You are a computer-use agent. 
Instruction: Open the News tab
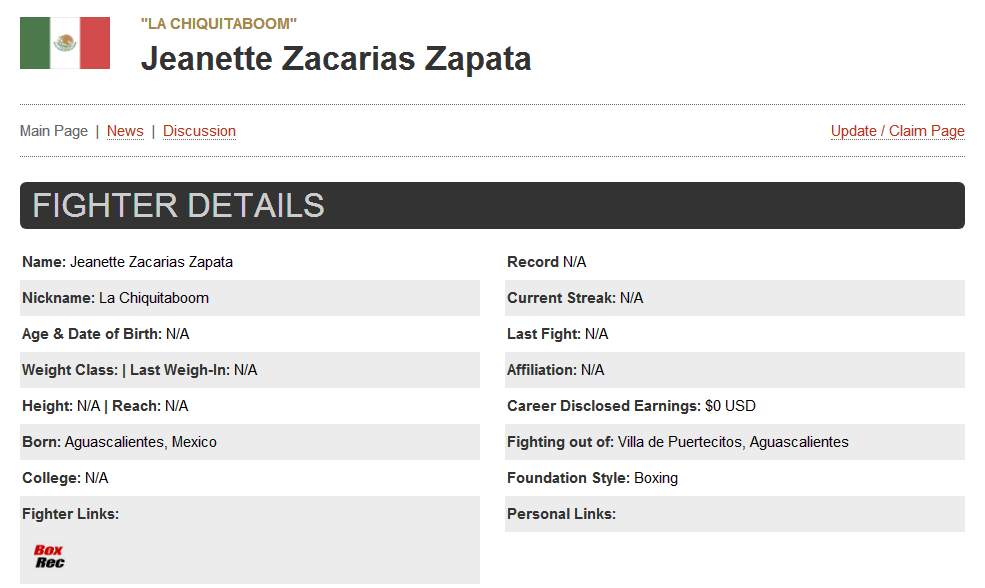tap(125, 131)
